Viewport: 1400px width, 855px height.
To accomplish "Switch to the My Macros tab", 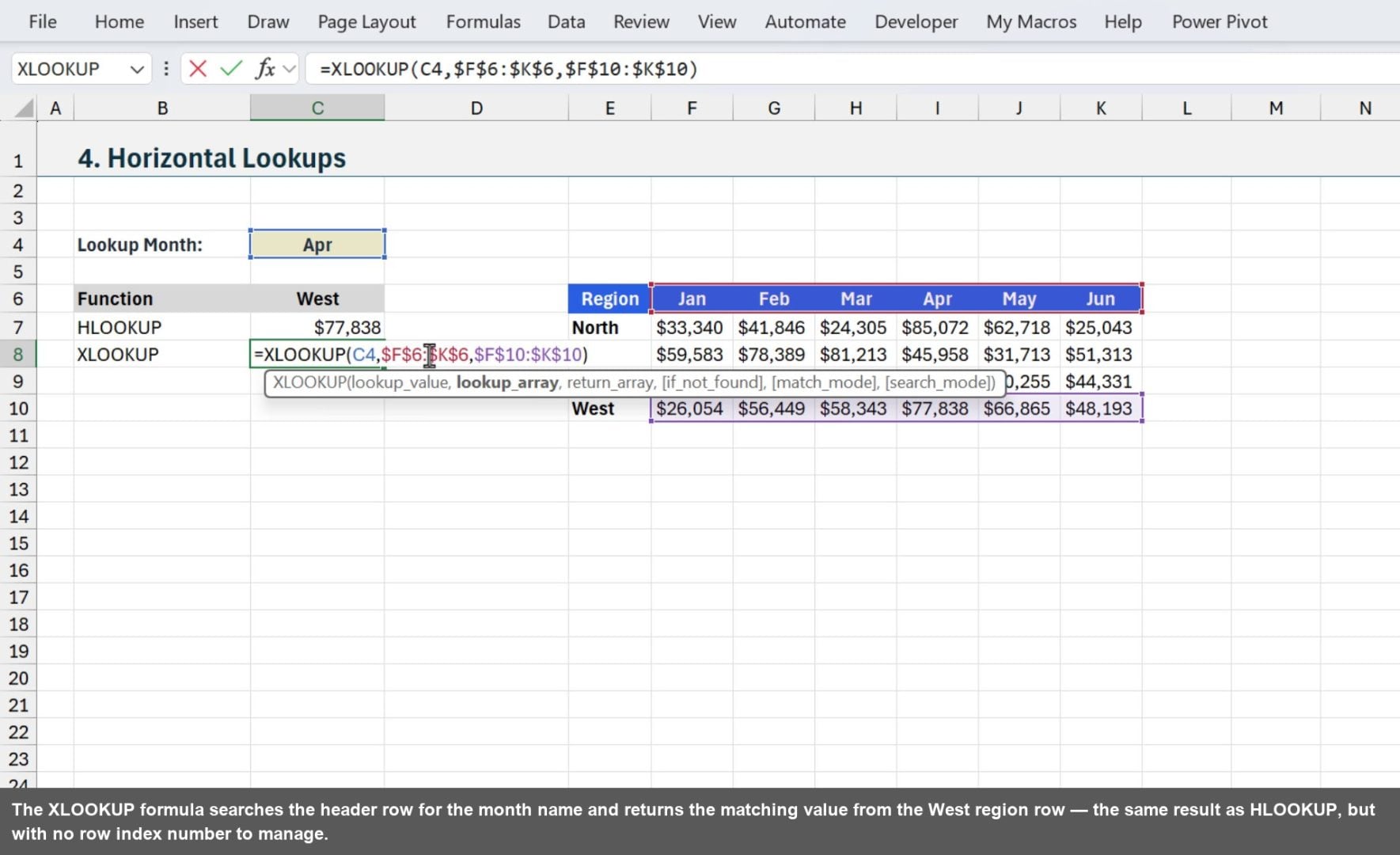I will [1030, 21].
